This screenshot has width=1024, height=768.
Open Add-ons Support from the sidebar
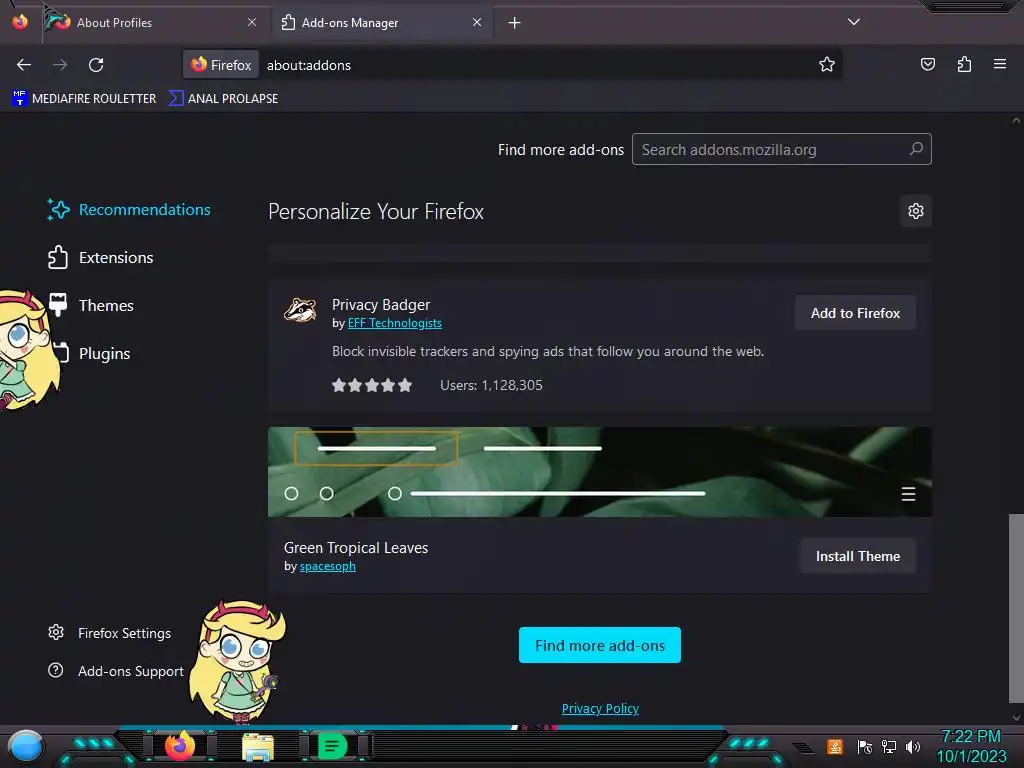[116, 671]
